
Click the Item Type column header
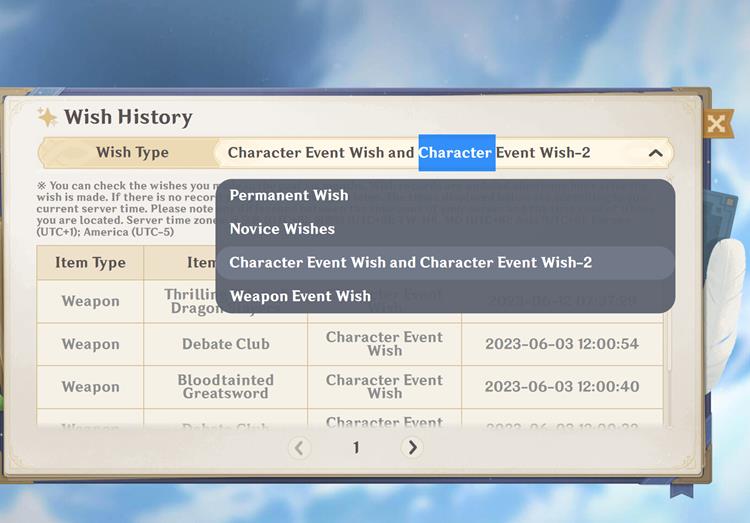coord(90,263)
